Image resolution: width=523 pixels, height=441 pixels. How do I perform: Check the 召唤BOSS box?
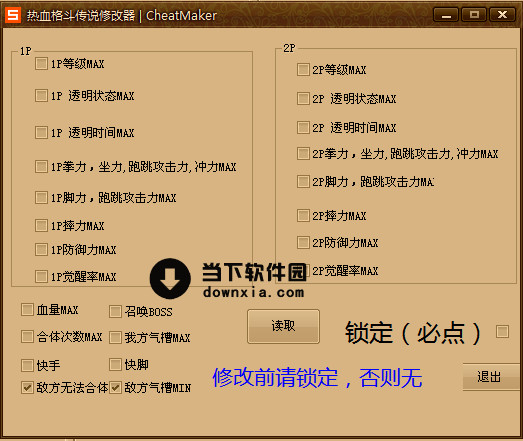[115, 312]
